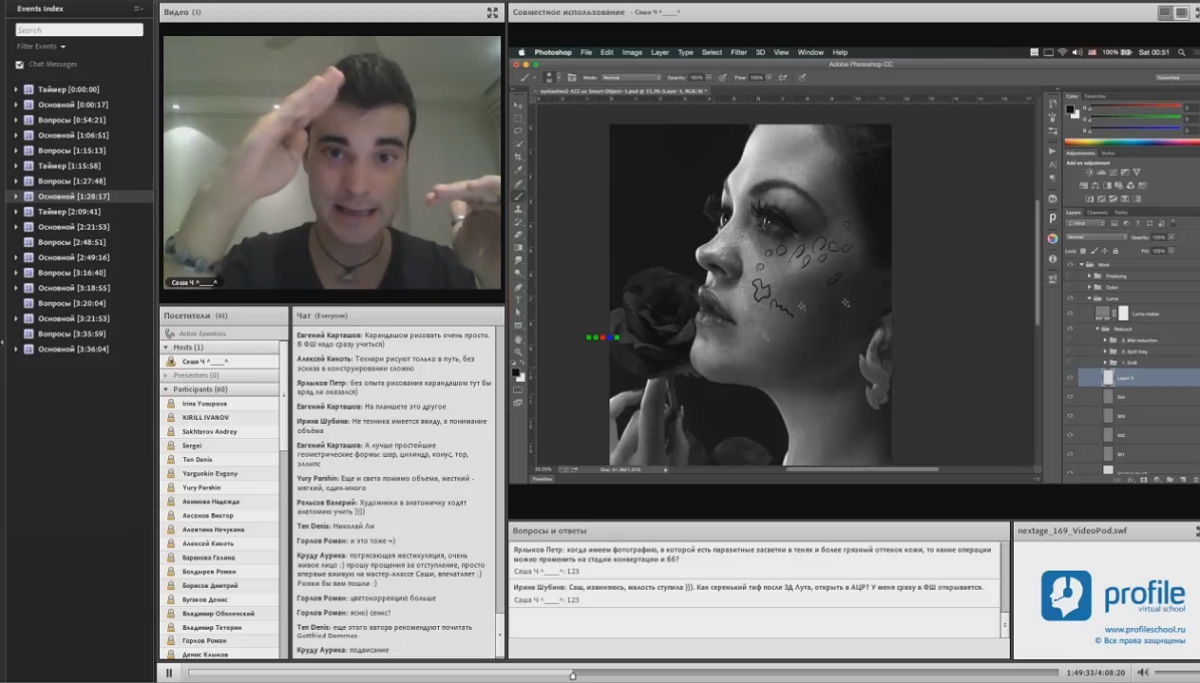The image size is (1200, 683).
Task: Add a Brightness/Contrast adjustment layer
Action: [x=1090, y=172]
